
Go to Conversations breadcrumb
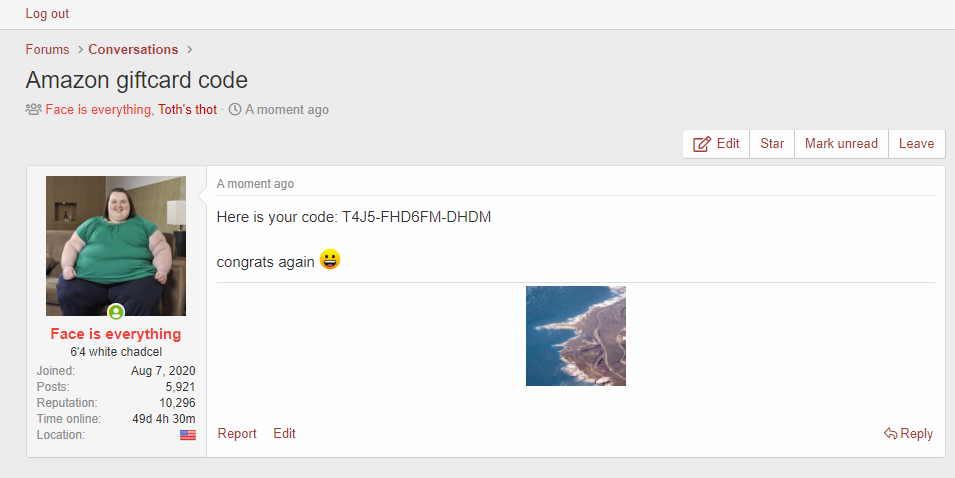133,49
